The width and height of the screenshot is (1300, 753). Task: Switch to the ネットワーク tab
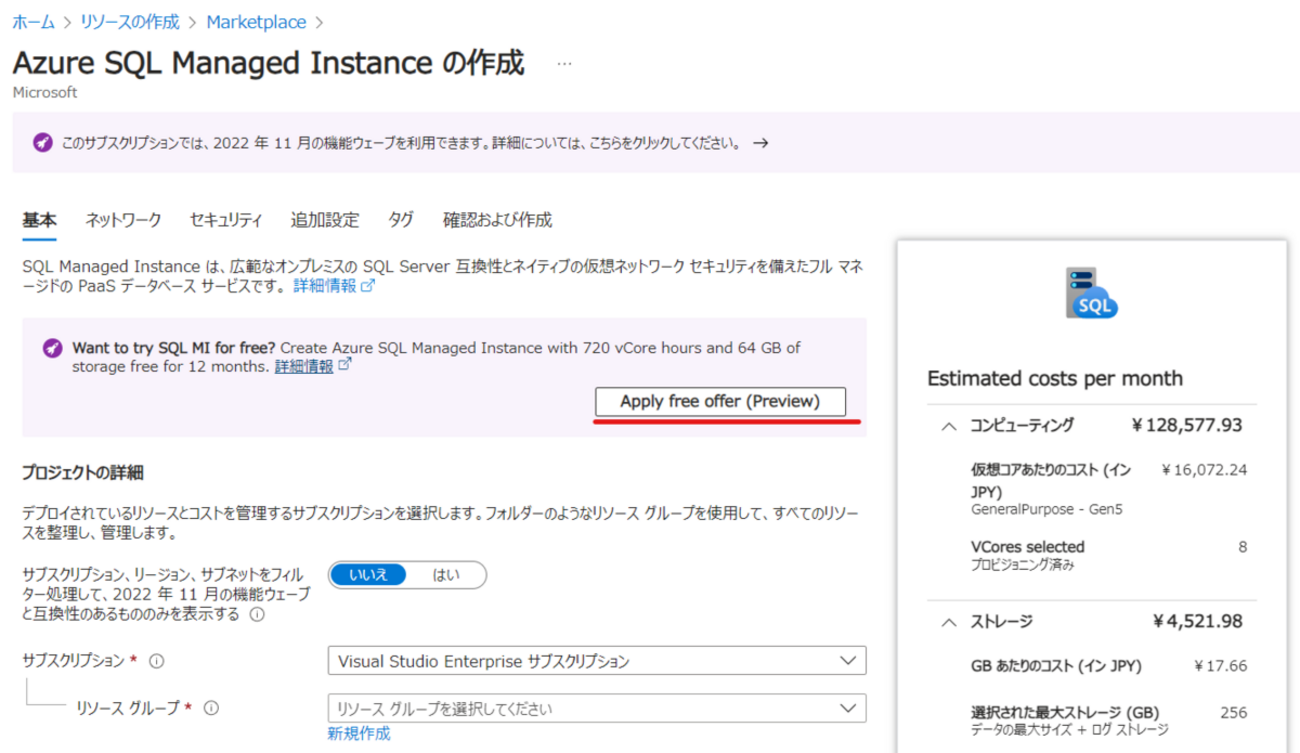(x=123, y=220)
